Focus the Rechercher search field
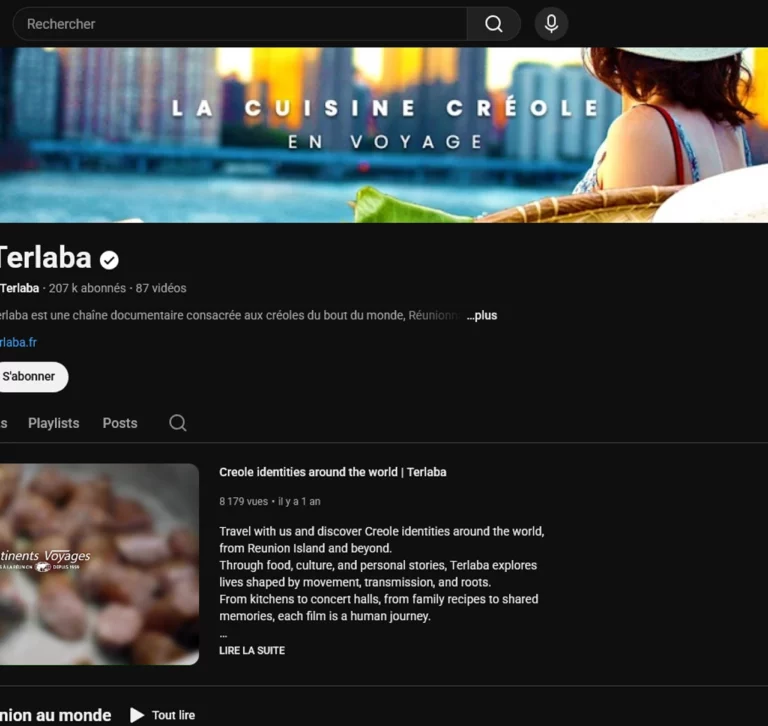The width and height of the screenshot is (768, 726). 240,24
